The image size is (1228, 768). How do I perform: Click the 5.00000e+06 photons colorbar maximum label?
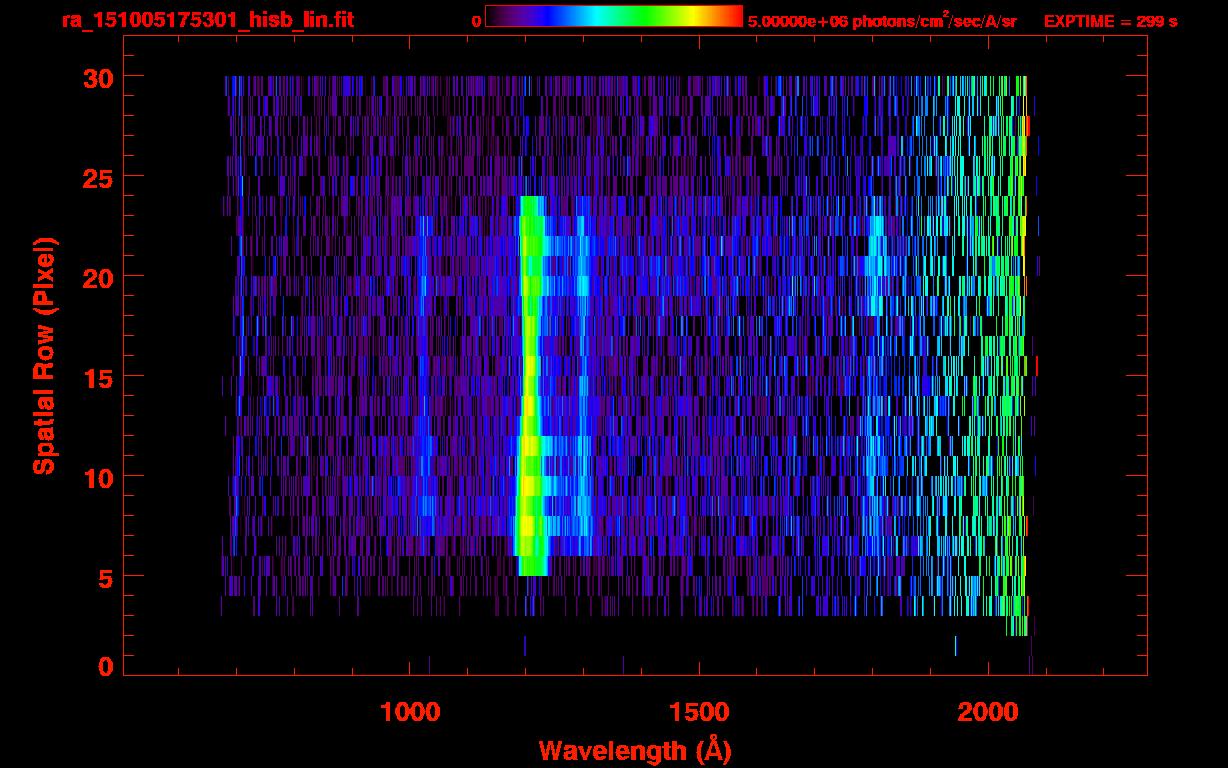click(882, 21)
